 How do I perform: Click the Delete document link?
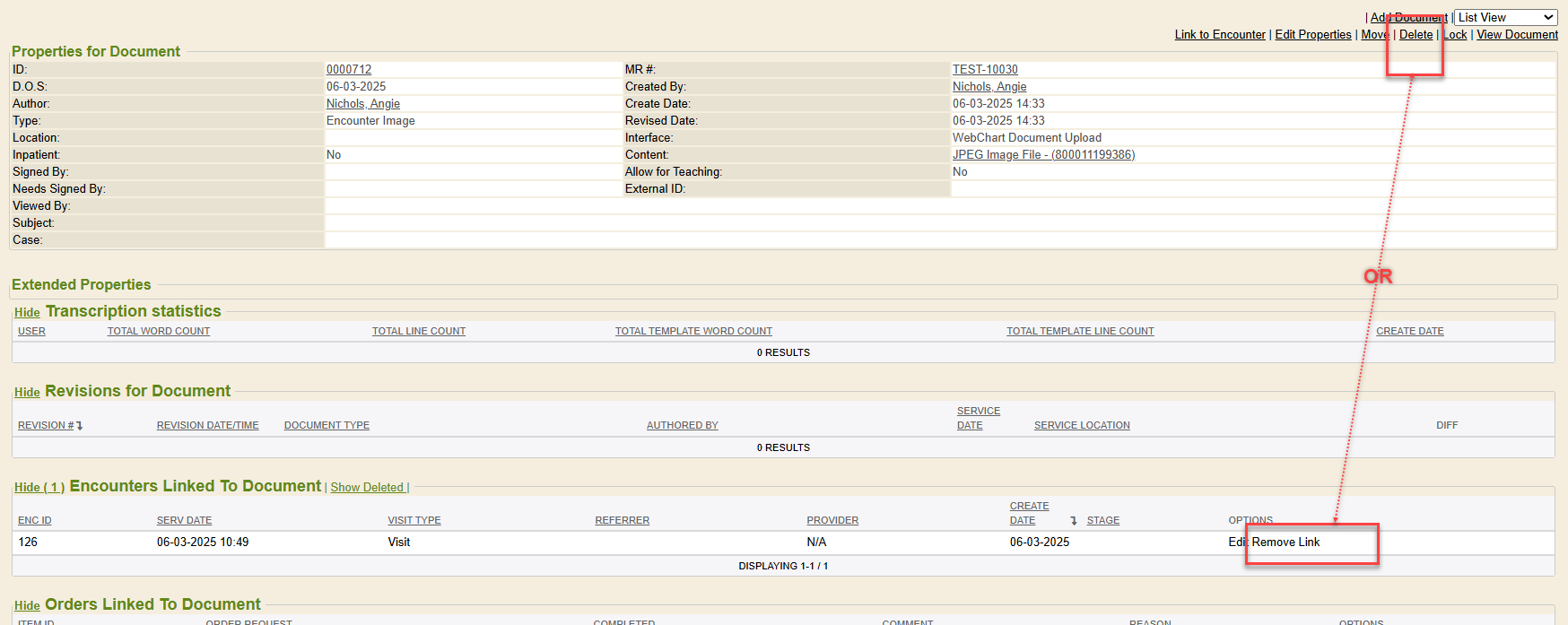(x=1416, y=35)
